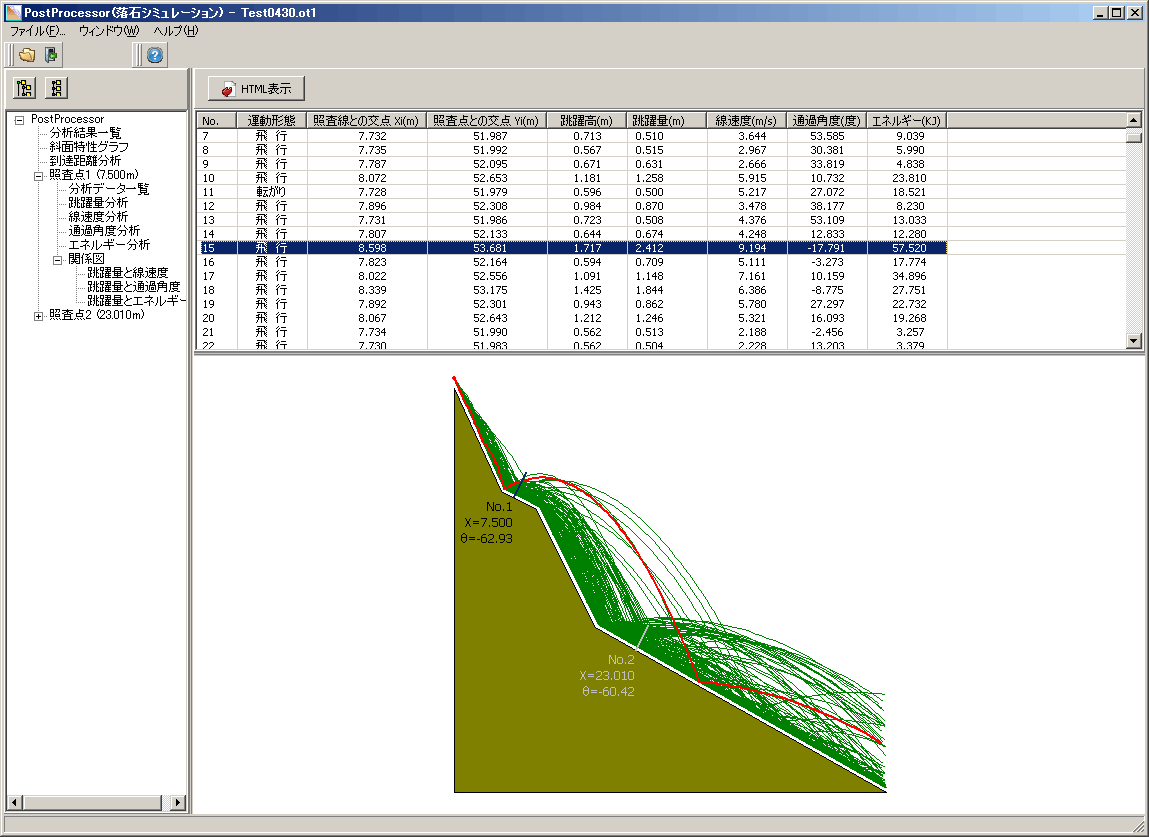Viewport: 1149px width, 837px height.
Task: Select 照査点1 (7.500m) tree label
Action: (x=94, y=175)
